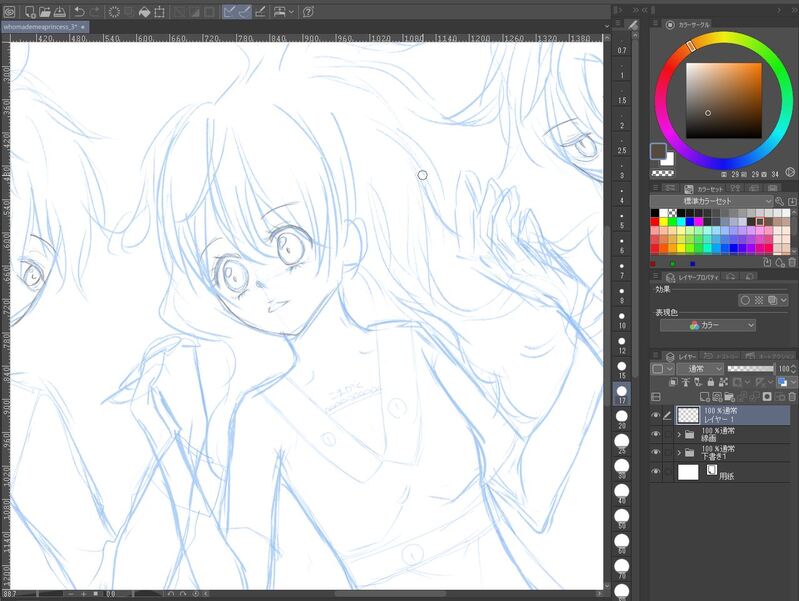Fill with the paint bucket toolbar icon
Image resolution: width=799 pixels, height=601 pixels.
point(144,11)
